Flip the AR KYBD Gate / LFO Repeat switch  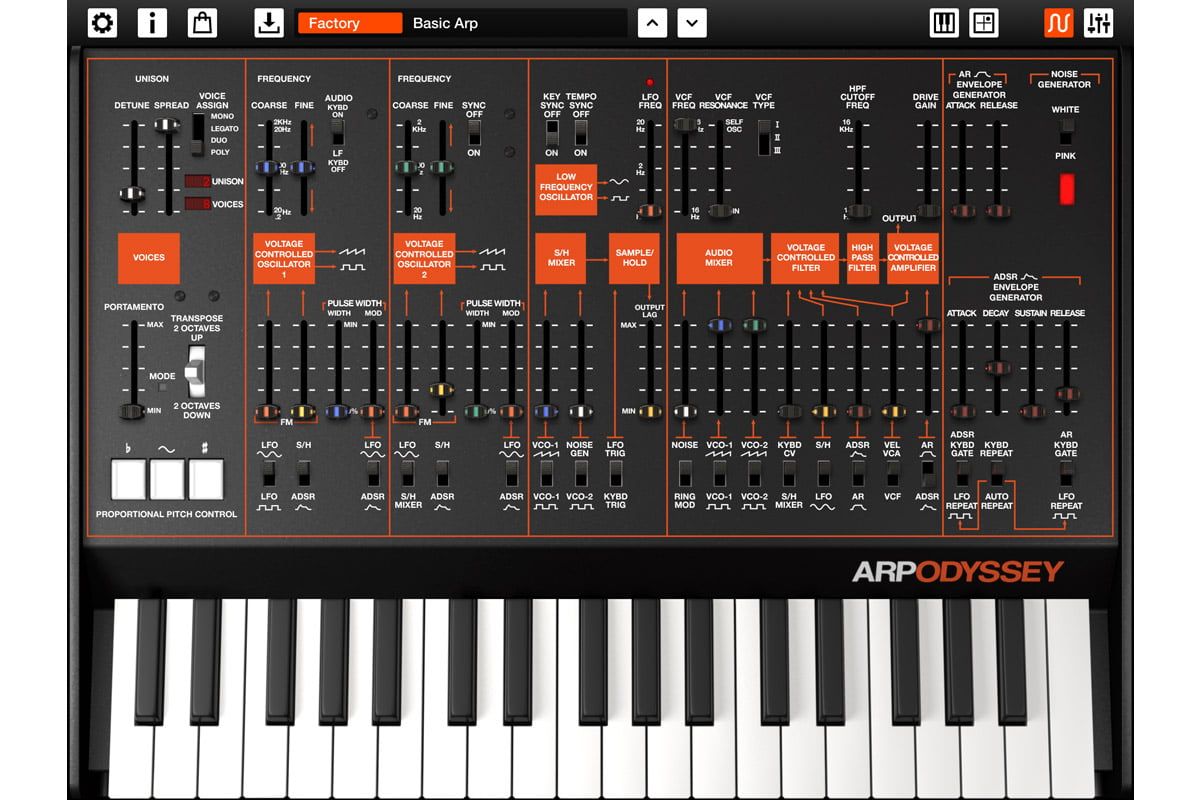1066,473
